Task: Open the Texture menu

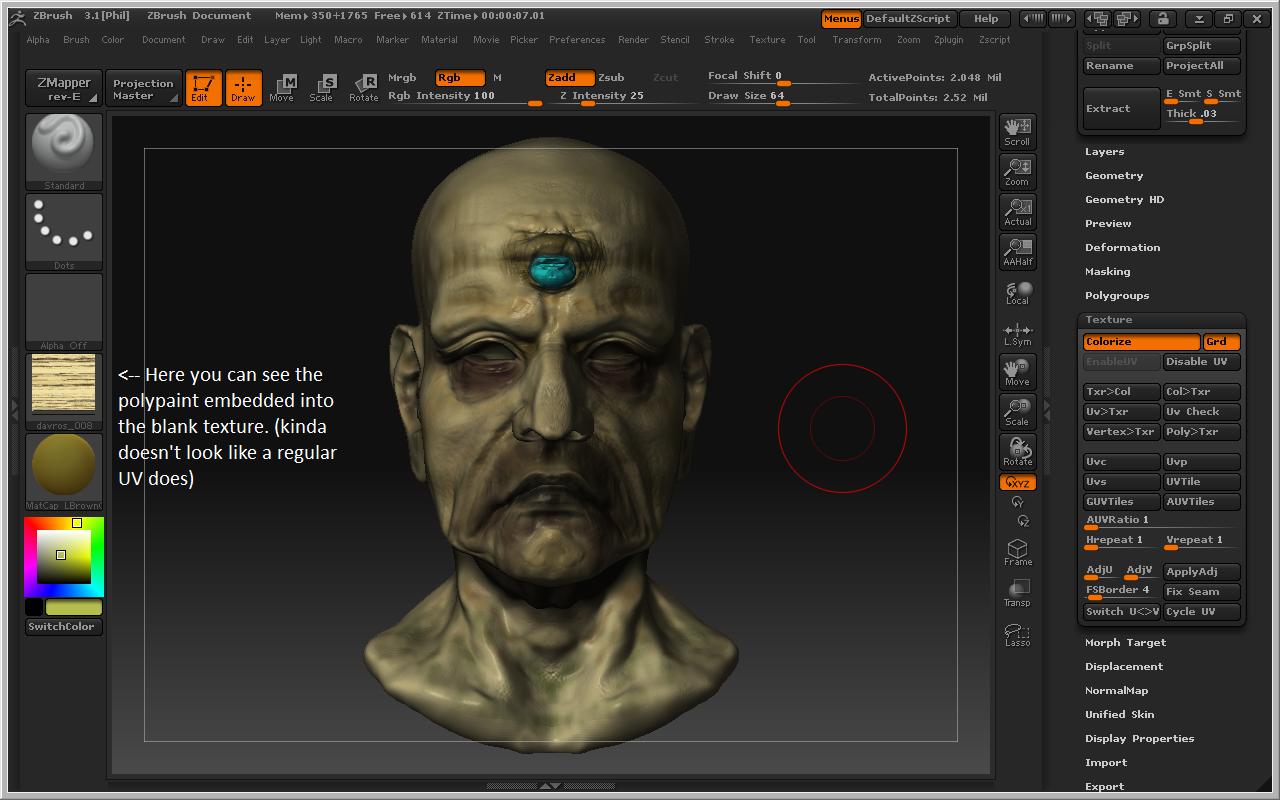Action: coord(767,40)
